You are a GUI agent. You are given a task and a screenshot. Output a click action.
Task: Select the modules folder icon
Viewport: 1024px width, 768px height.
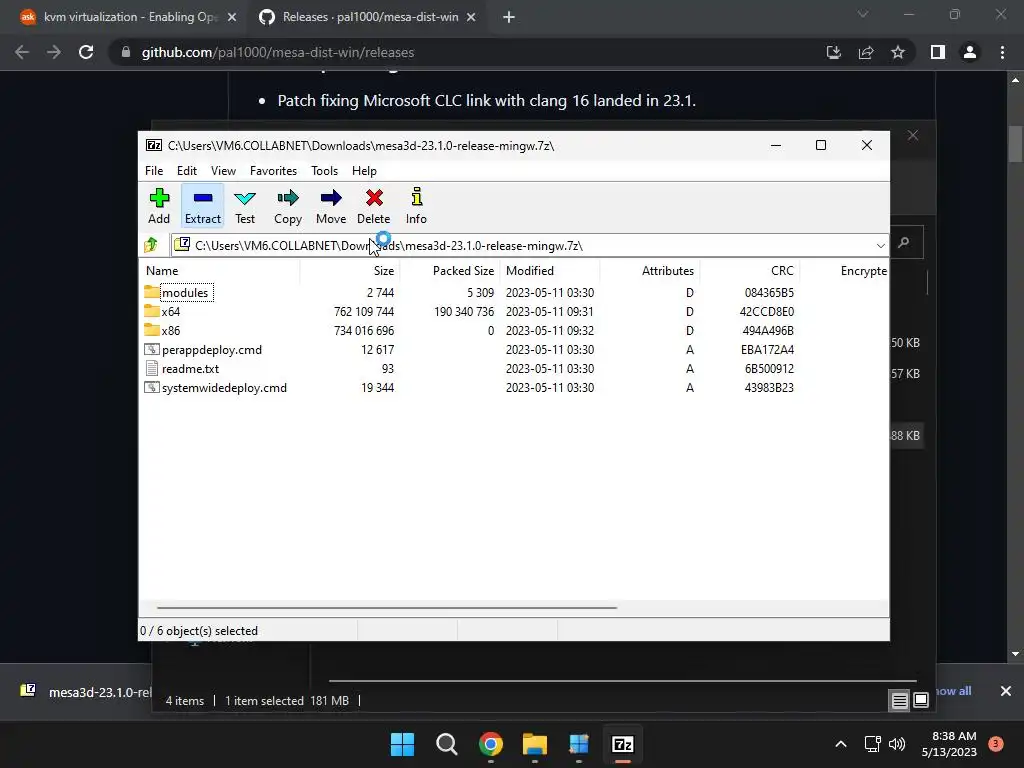pyautogui.click(x=152, y=292)
